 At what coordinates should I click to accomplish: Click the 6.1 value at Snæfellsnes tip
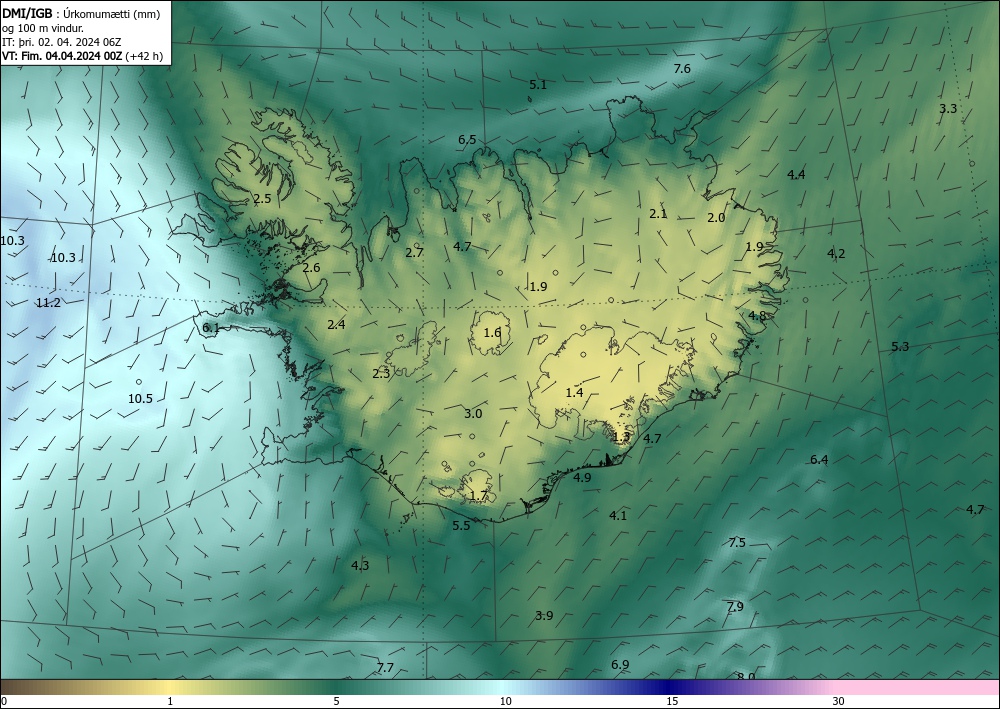point(211,328)
